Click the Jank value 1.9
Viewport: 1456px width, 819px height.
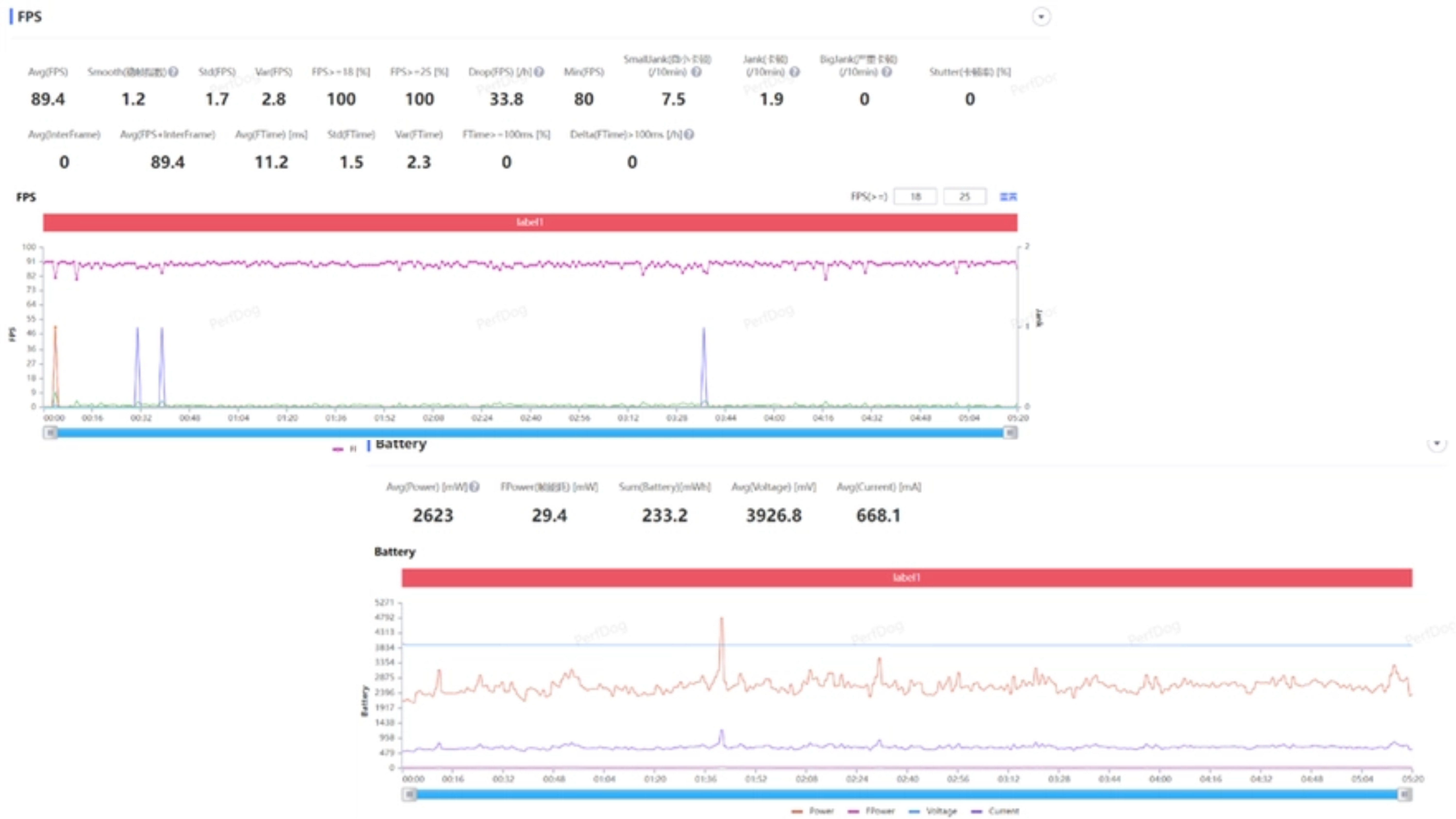tap(771, 99)
